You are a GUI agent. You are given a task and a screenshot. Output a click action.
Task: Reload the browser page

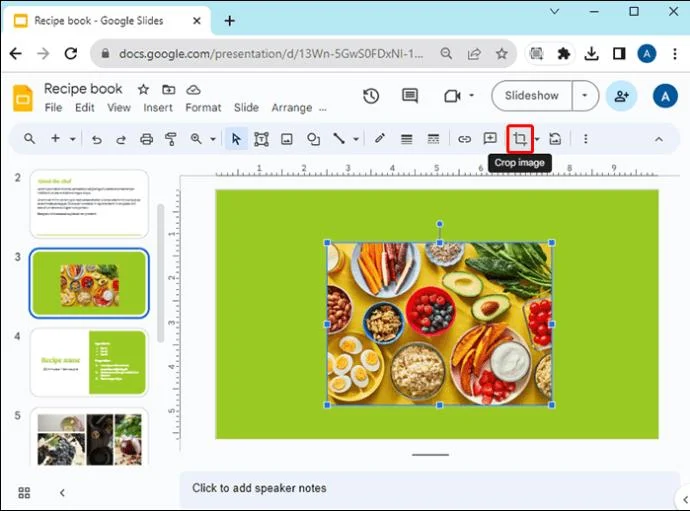[70, 54]
